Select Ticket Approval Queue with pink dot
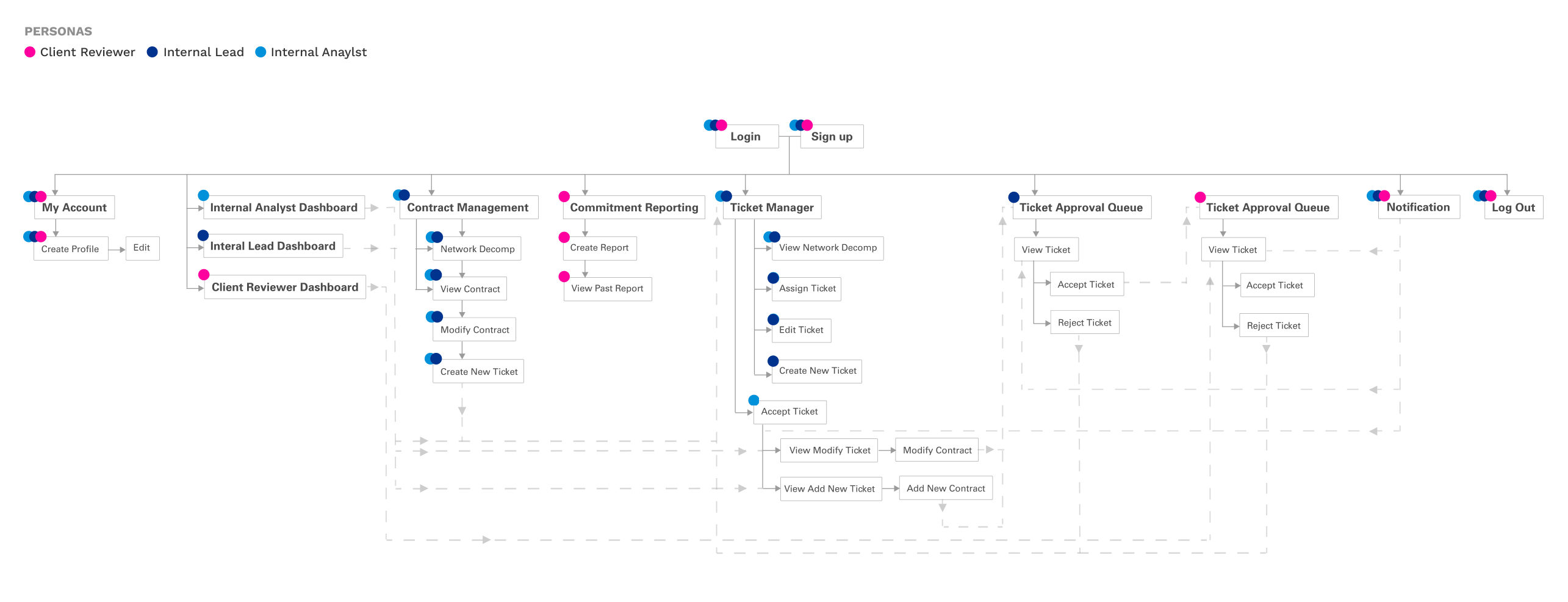1568x602 pixels. tap(1269, 207)
